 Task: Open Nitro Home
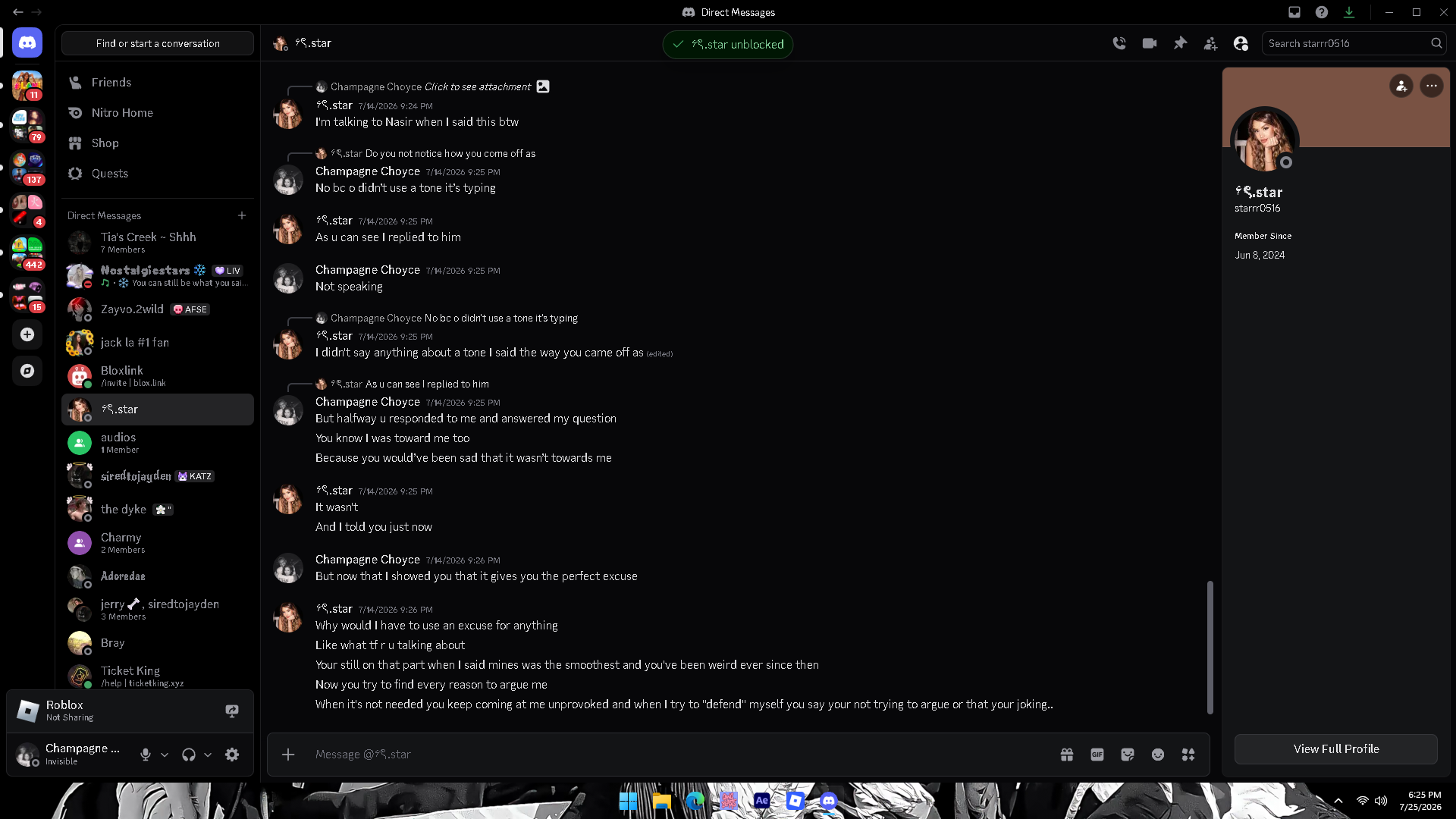(x=158, y=113)
